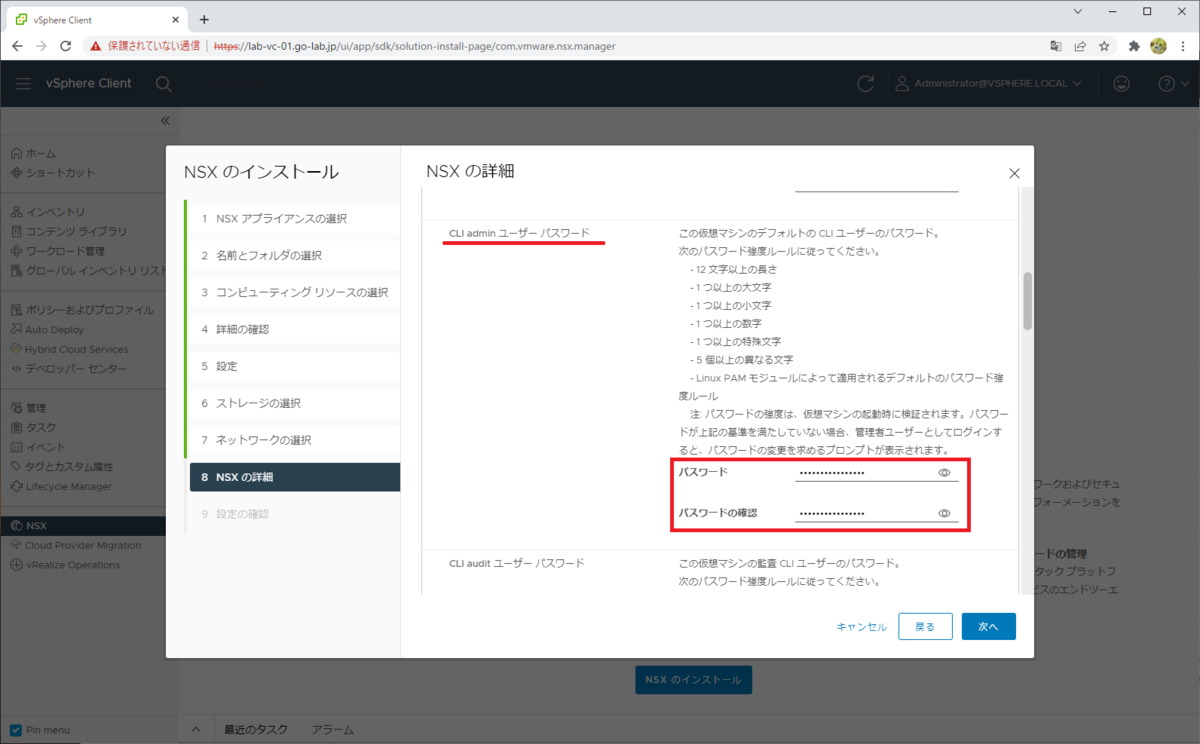Click the share page icon in address bar
1200x744 pixels.
1080,46
